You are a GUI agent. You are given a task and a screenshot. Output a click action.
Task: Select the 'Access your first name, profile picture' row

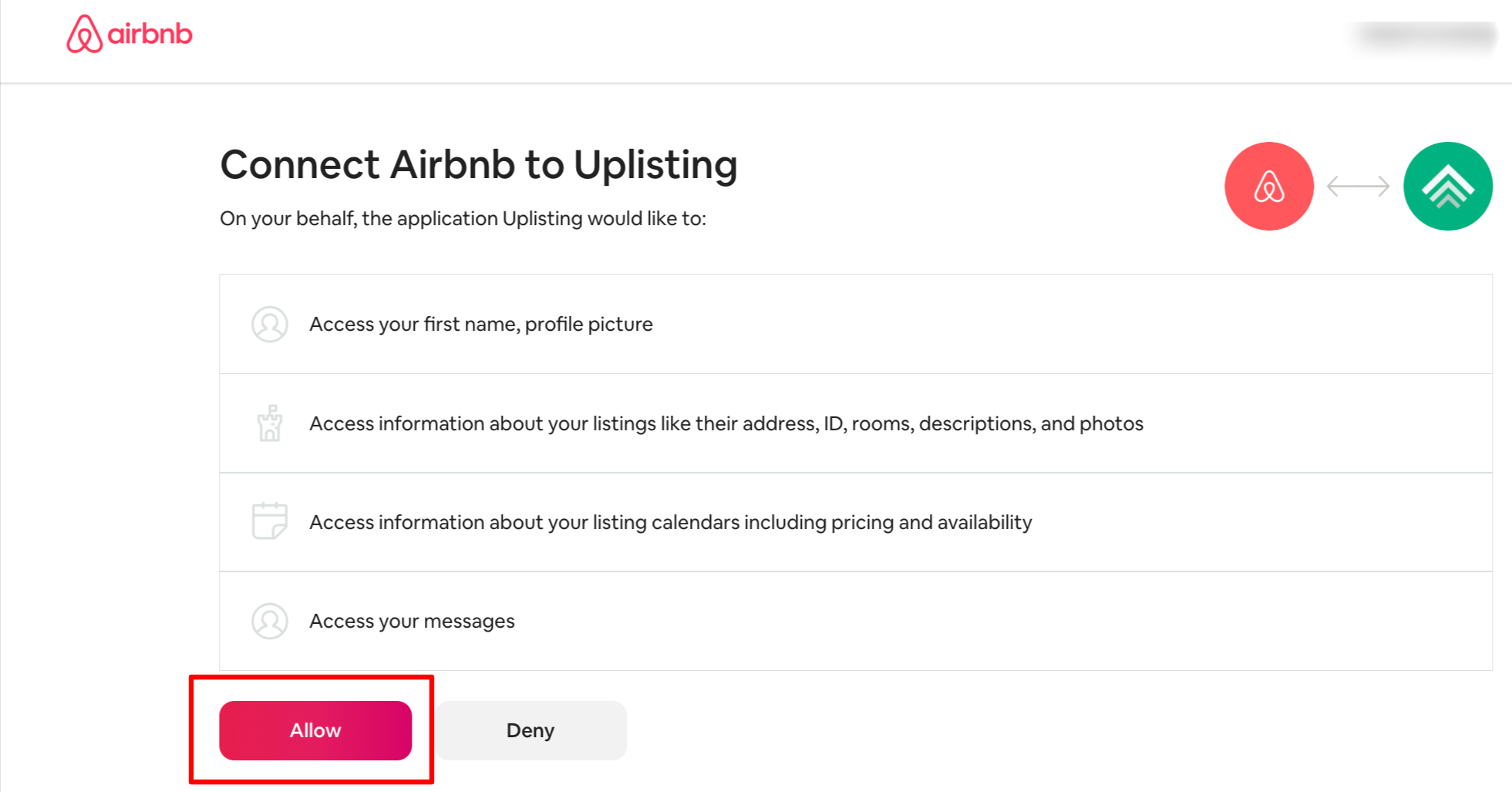coord(480,324)
